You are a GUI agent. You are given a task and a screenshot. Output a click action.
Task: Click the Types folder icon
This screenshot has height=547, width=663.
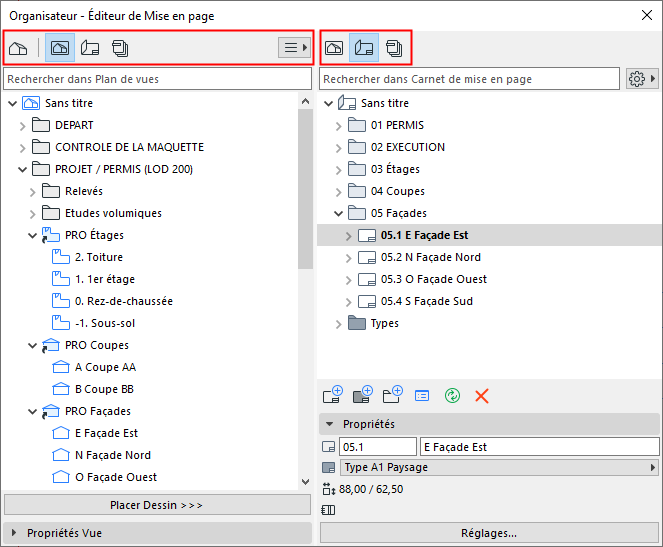(356, 323)
